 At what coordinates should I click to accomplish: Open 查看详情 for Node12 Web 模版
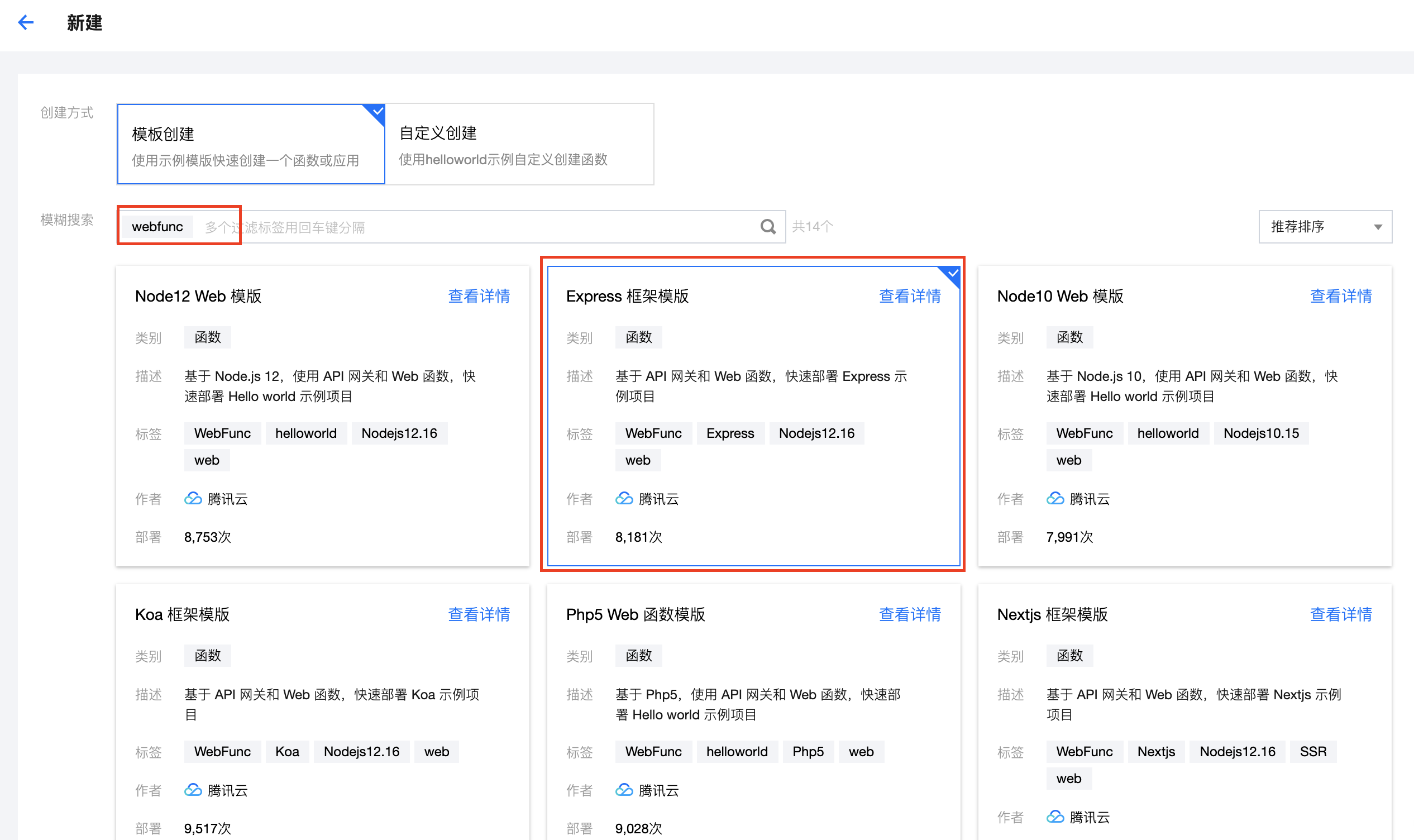tap(479, 296)
